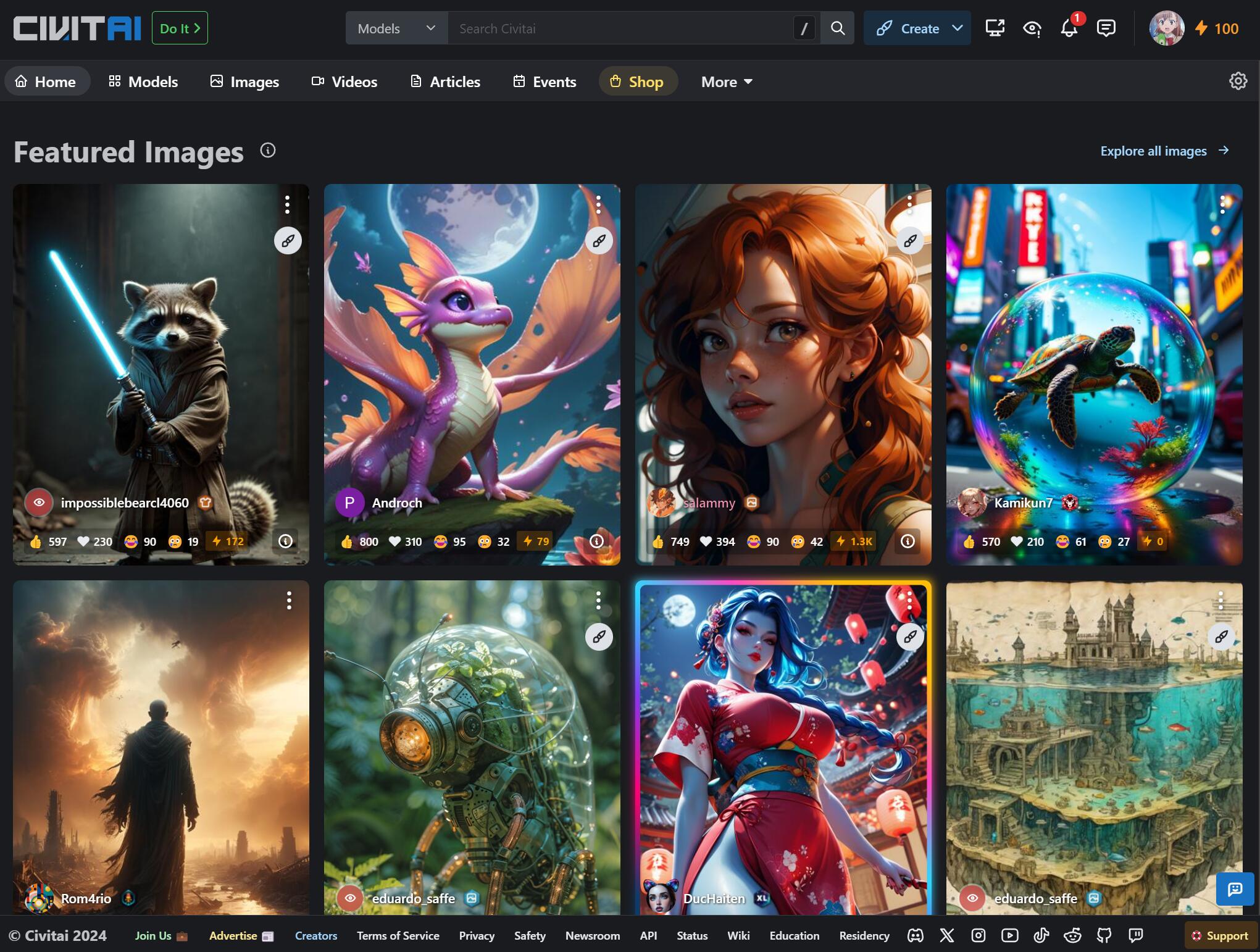The height and width of the screenshot is (952, 1260).
Task: Open the chat messages icon in header
Action: point(1106,28)
